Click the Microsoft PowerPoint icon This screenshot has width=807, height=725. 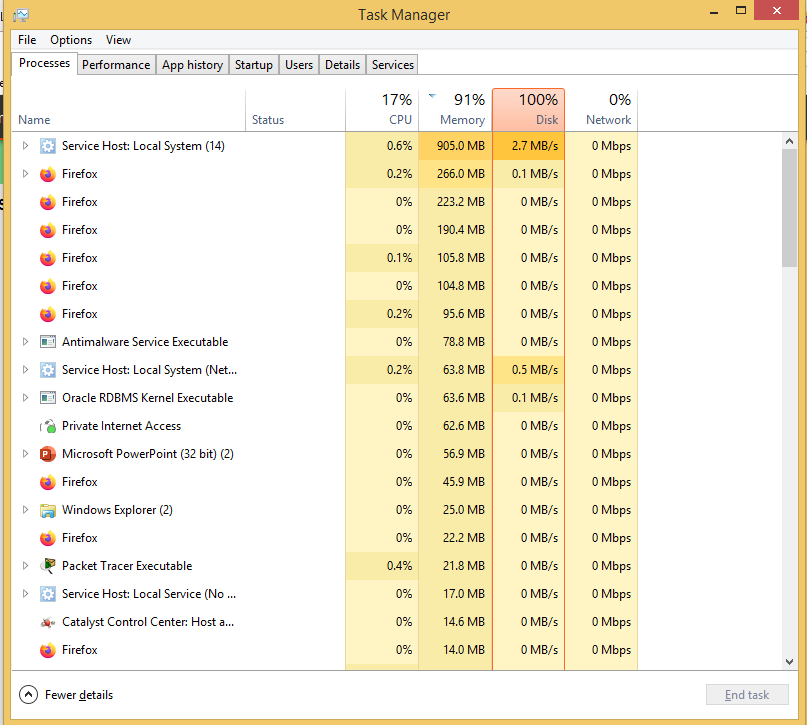pos(48,454)
